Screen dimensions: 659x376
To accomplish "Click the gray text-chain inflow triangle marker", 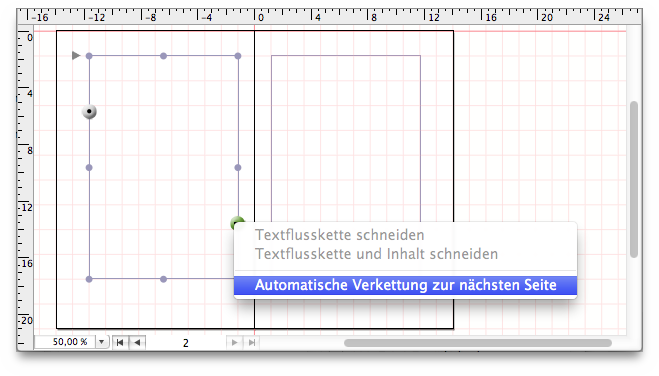I will [76, 55].
